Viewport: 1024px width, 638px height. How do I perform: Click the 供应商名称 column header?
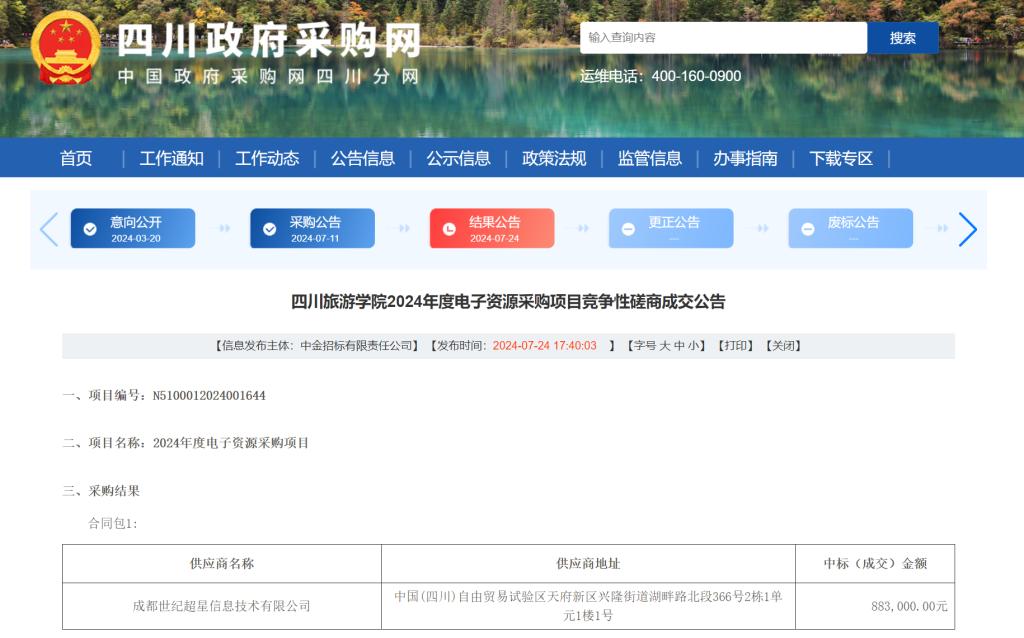point(222,564)
